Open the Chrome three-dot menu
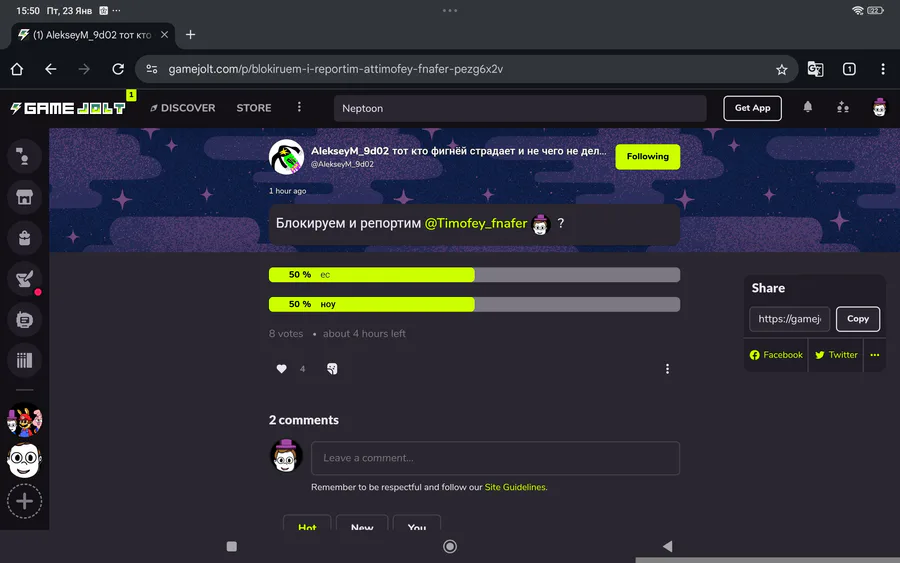Viewport: 900px width, 563px height. (x=883, y=69)
